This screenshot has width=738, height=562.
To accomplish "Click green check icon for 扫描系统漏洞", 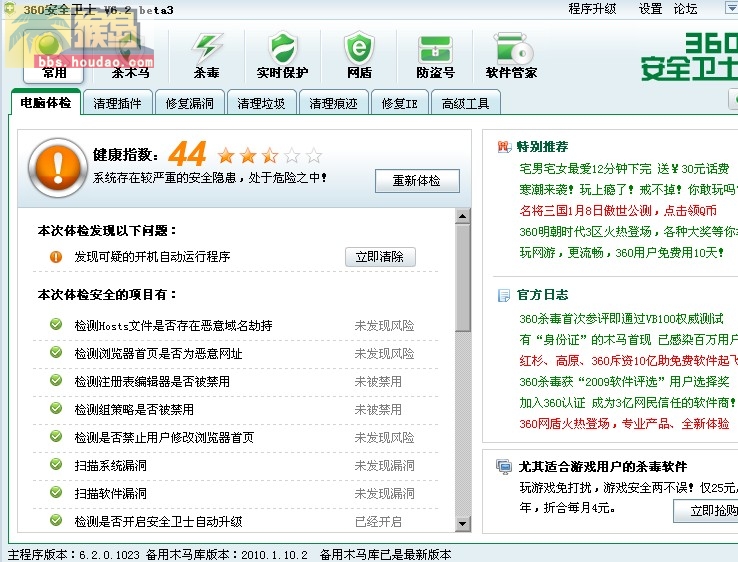I will point(56,464).
